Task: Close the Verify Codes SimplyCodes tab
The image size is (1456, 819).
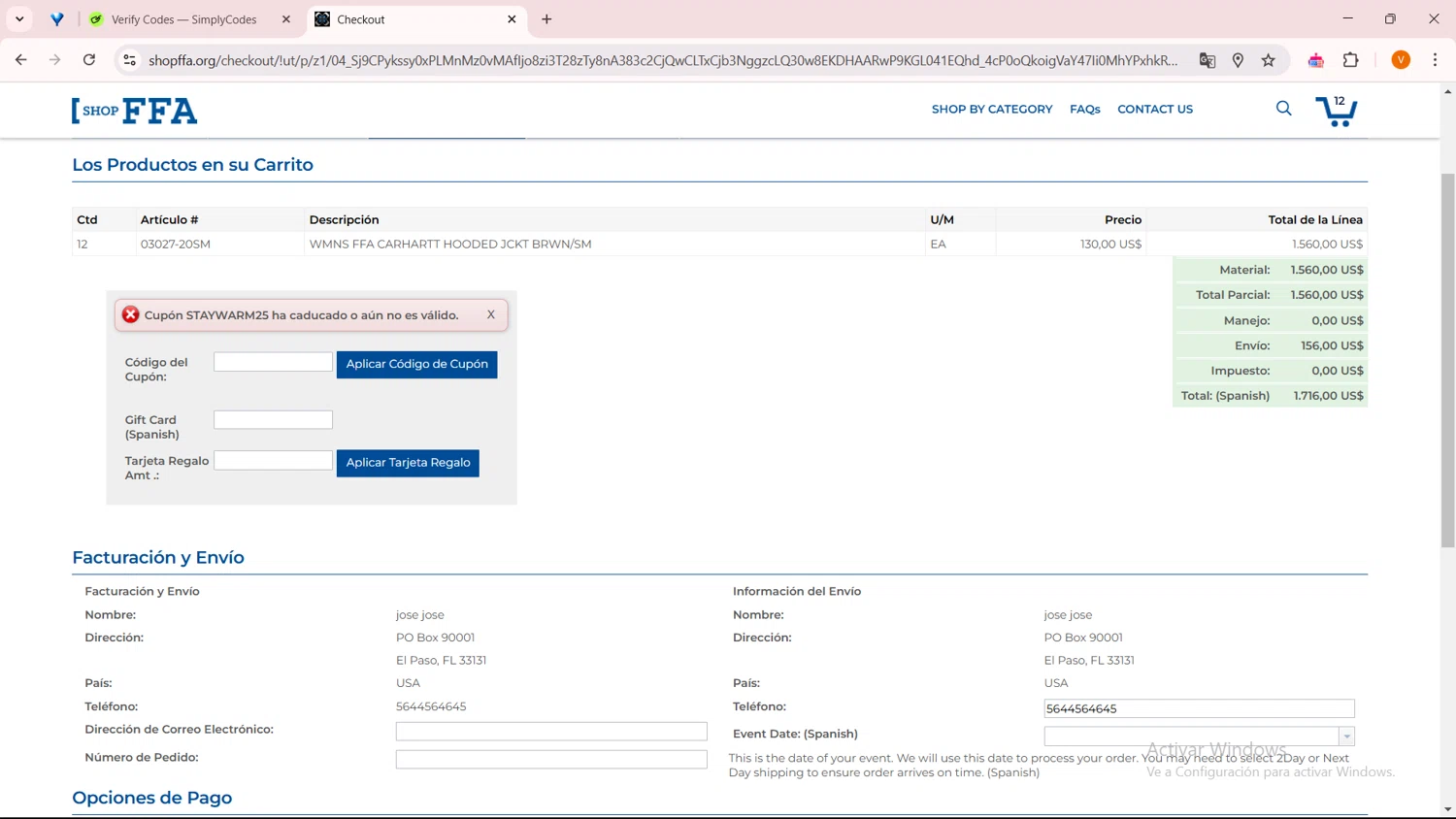Action: click(x=286, y=19)
